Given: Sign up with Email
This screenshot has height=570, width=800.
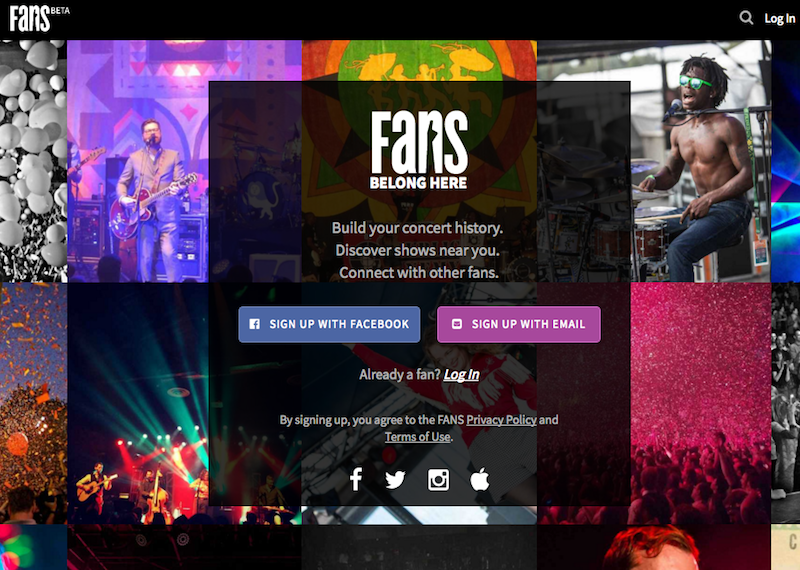Looking at the screenshot, I should (519, 324).
